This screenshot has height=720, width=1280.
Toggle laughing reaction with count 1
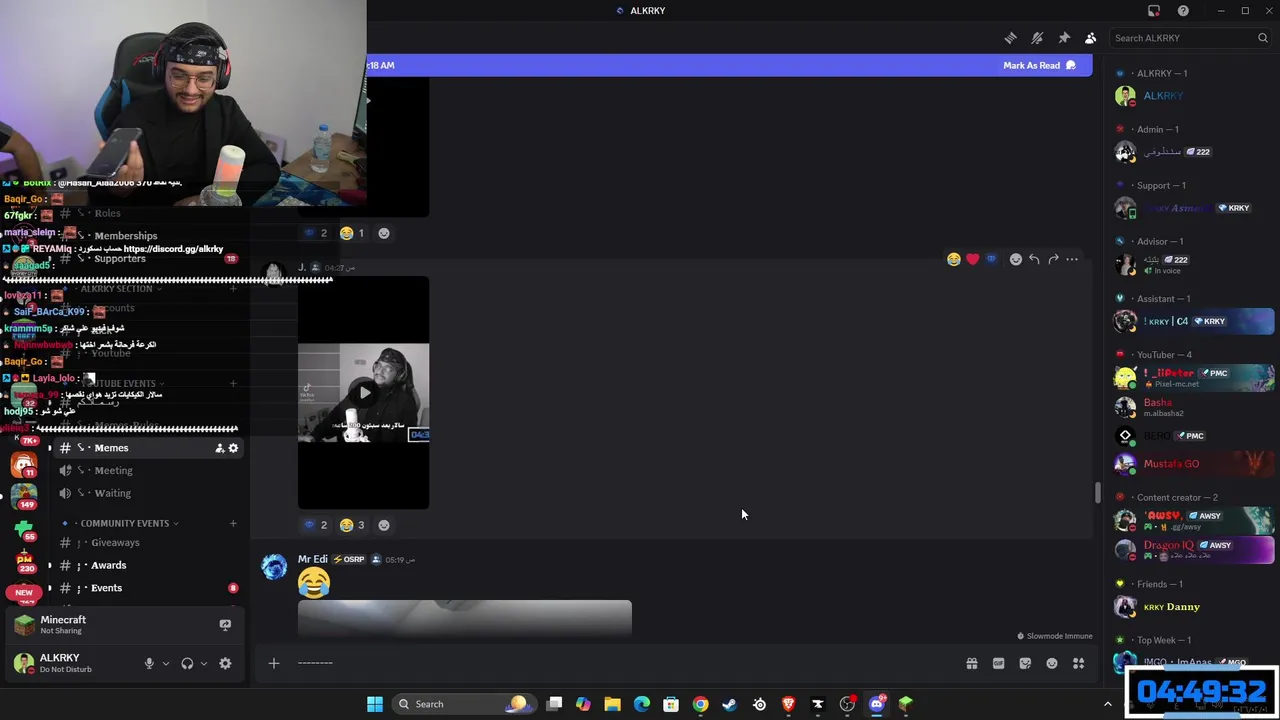coord(352,233)
